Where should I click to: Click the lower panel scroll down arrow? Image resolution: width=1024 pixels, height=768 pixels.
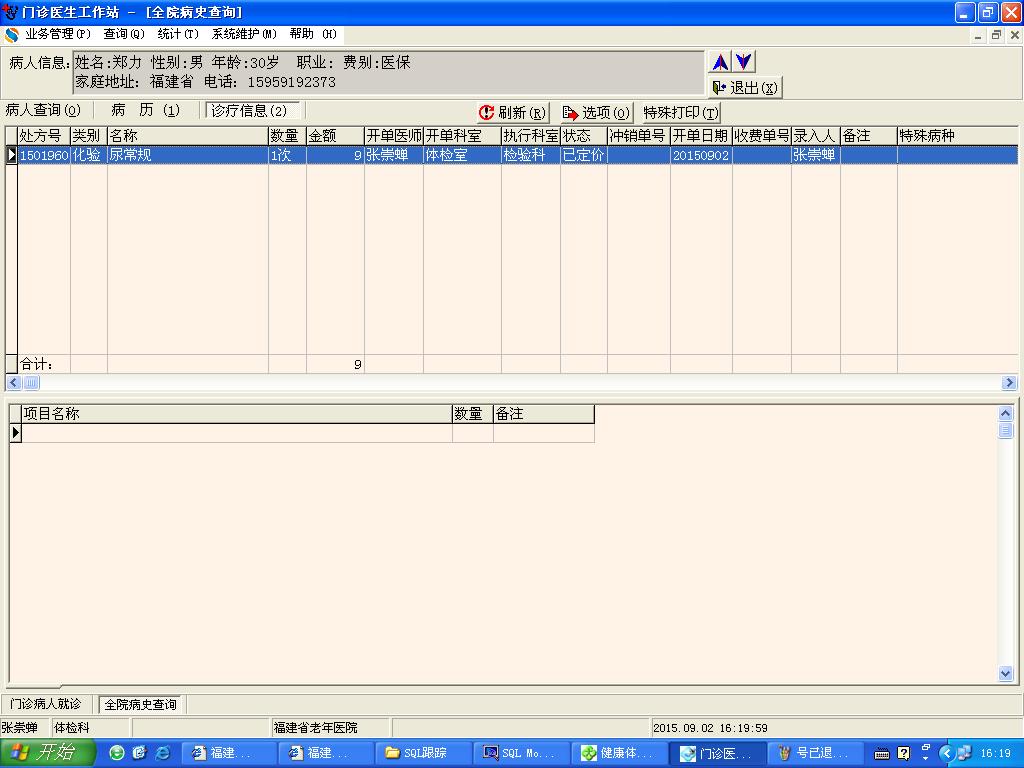click(x=1006, y=673)
